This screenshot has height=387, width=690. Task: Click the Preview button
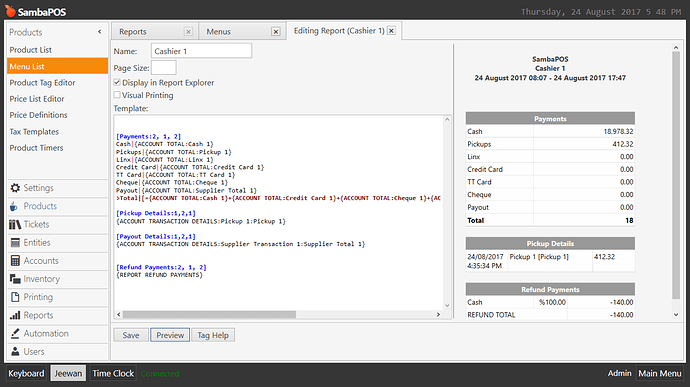point(170,335)
